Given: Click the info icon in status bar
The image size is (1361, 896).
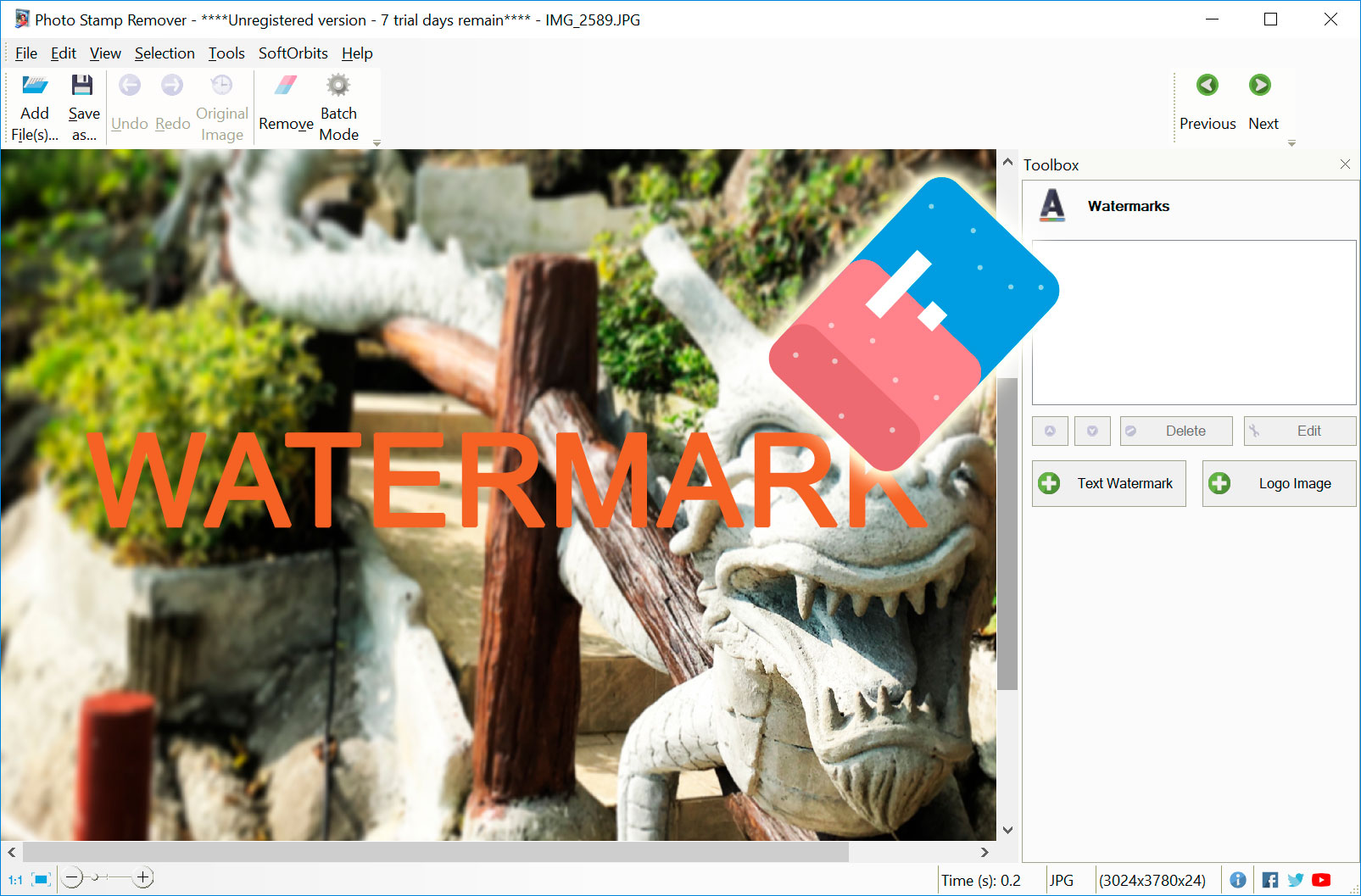Looking at the screenshot, I should (x=1239, y=879).
